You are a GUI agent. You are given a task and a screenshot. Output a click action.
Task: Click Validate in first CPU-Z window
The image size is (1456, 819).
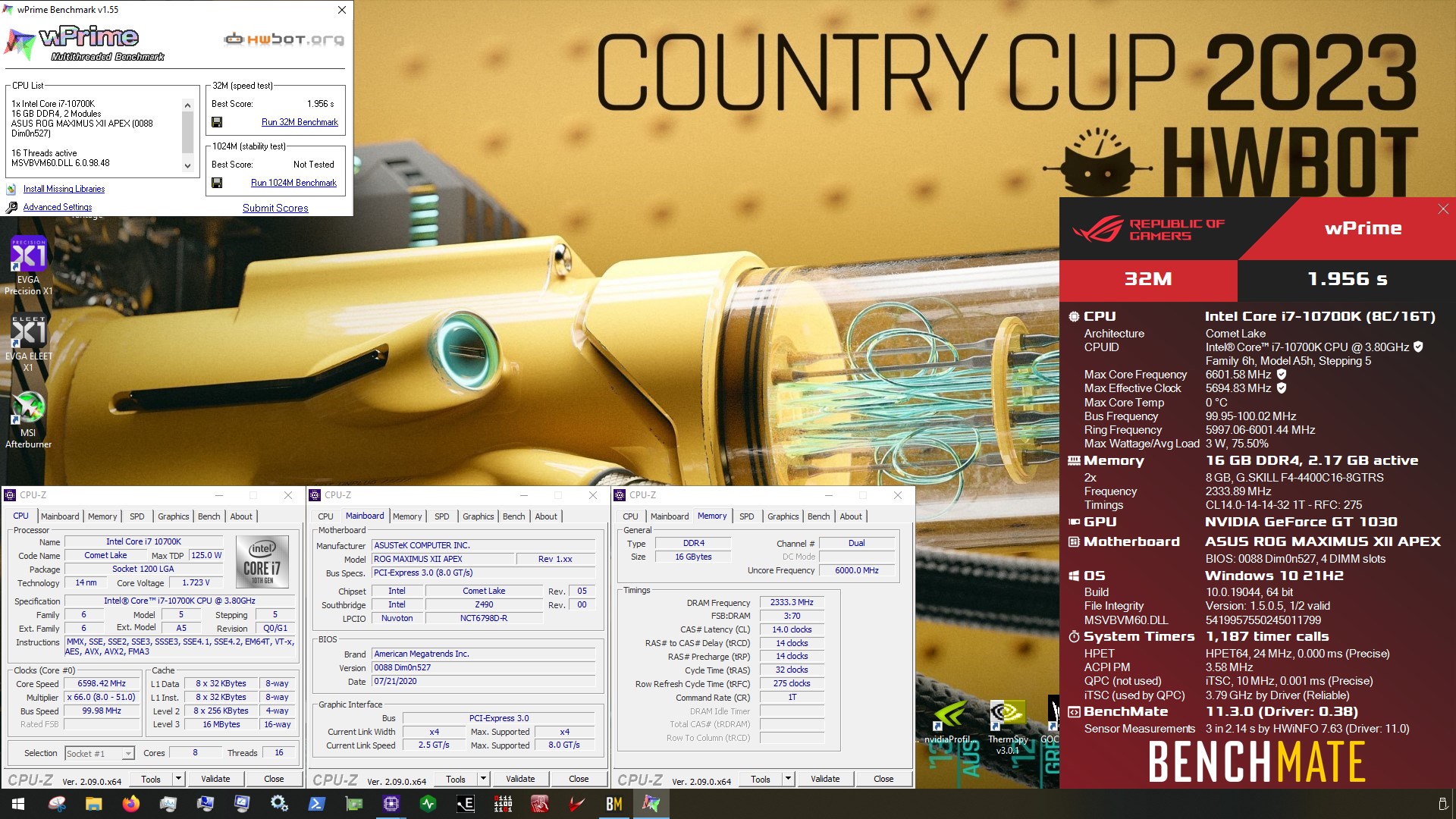tap(215, 779)
